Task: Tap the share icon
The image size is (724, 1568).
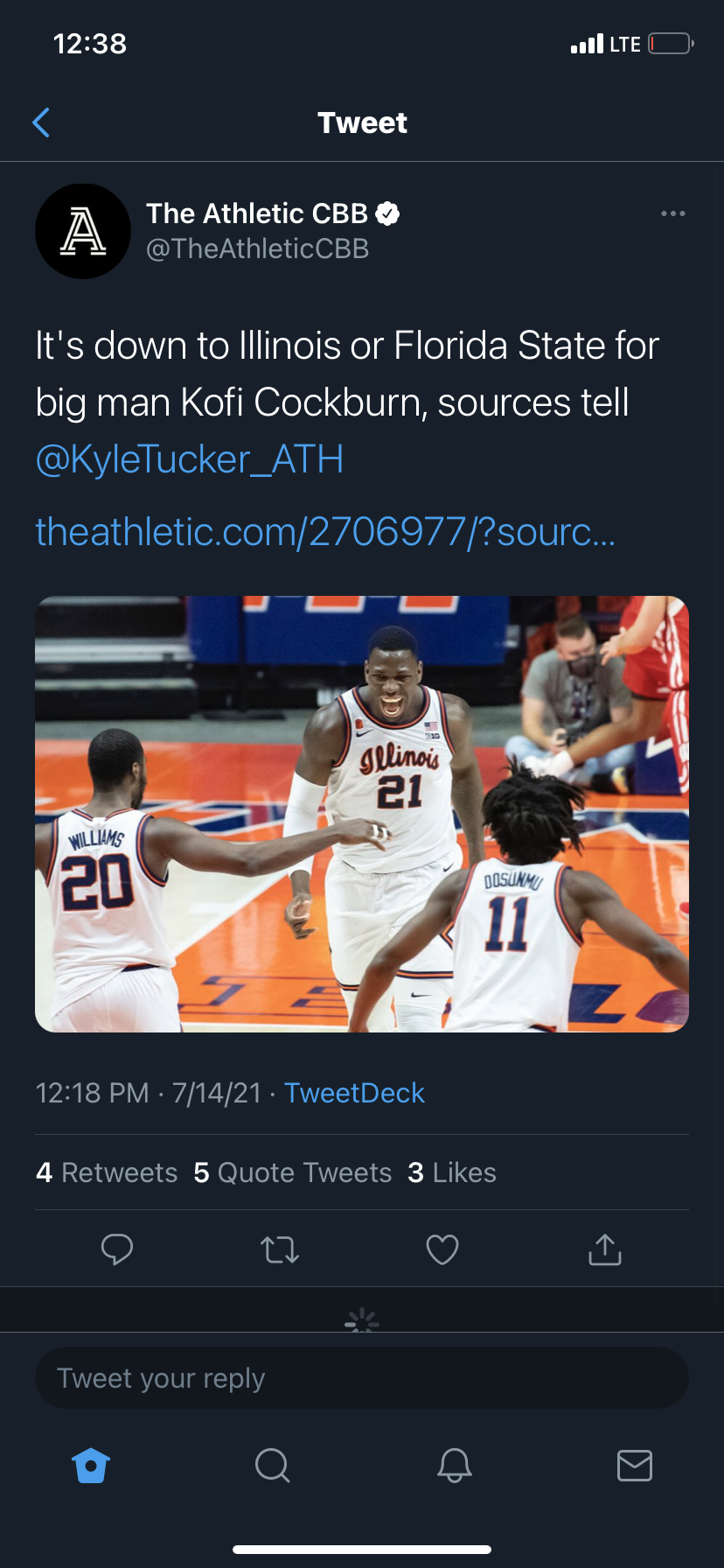Action: point(604,1249)
